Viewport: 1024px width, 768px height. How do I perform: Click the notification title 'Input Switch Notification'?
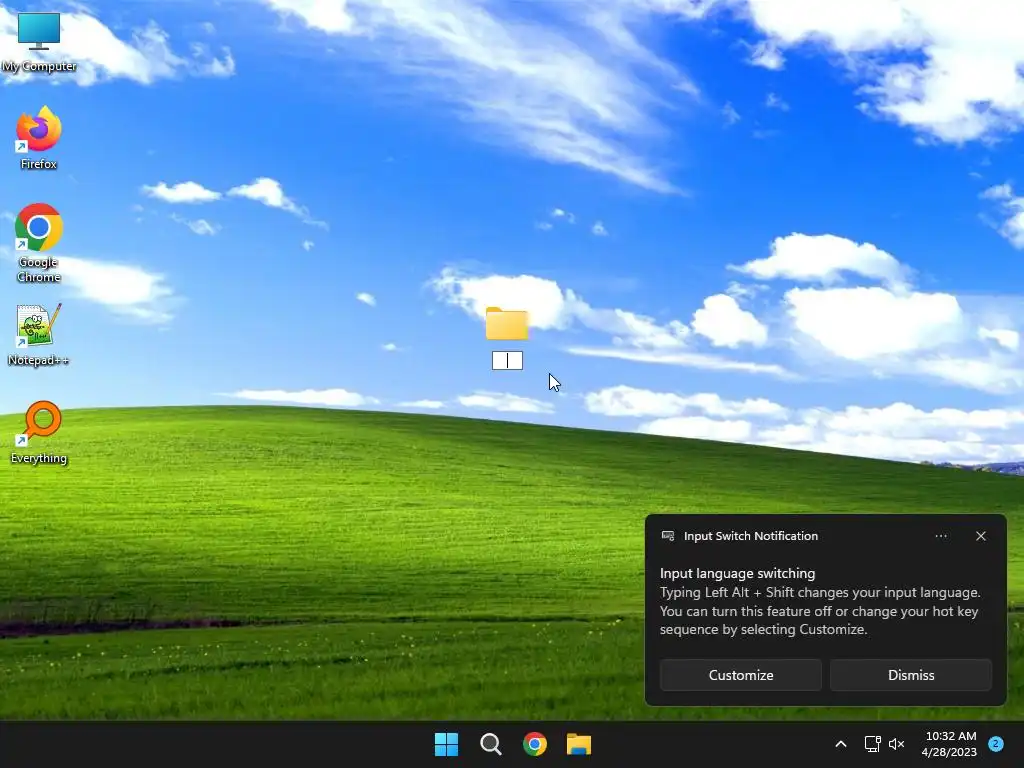[751, 536]
